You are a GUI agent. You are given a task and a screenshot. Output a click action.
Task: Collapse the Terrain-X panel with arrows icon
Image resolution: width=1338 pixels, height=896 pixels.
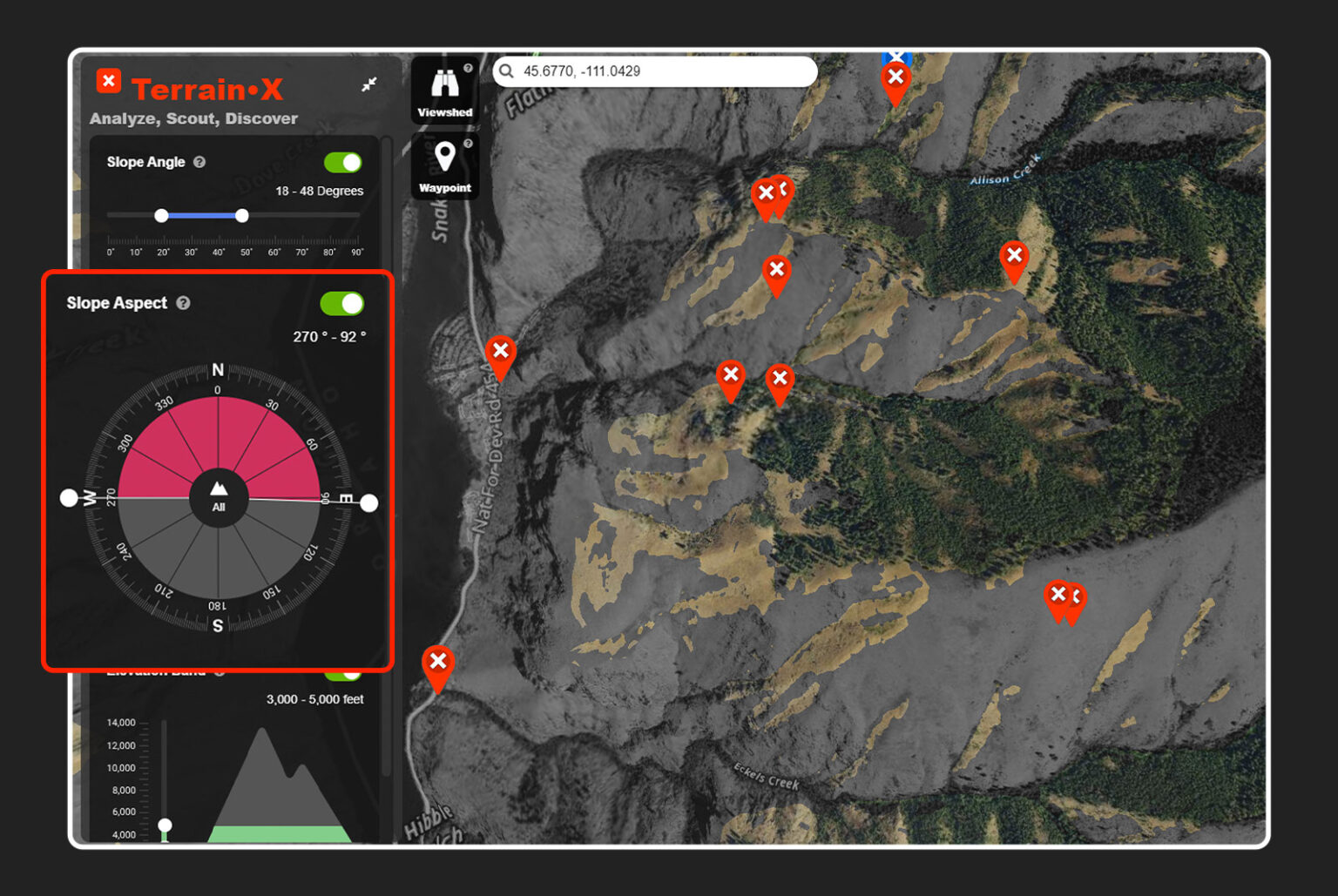coord(369,84)
